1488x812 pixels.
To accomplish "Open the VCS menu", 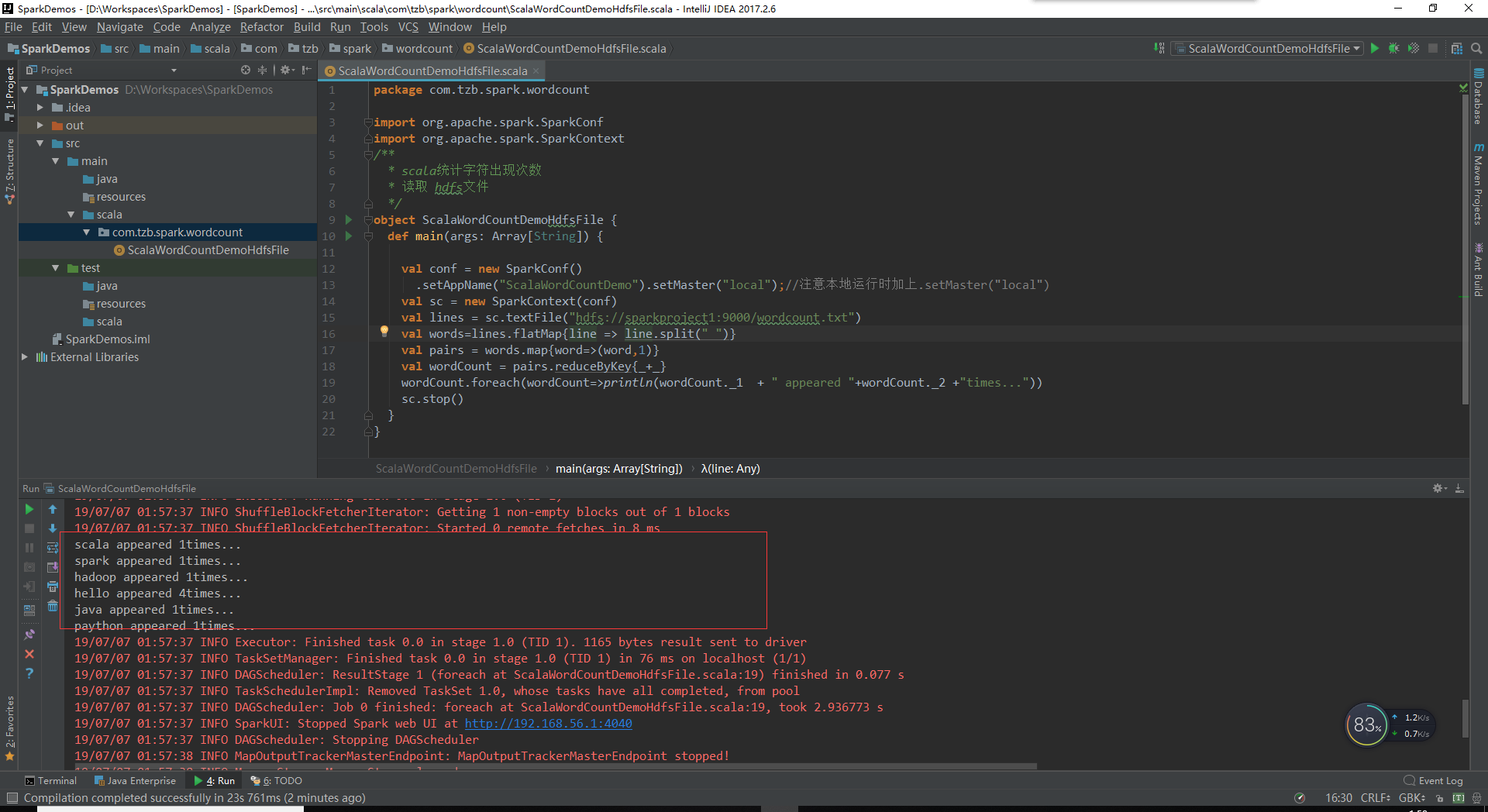I will pos(408,26).
